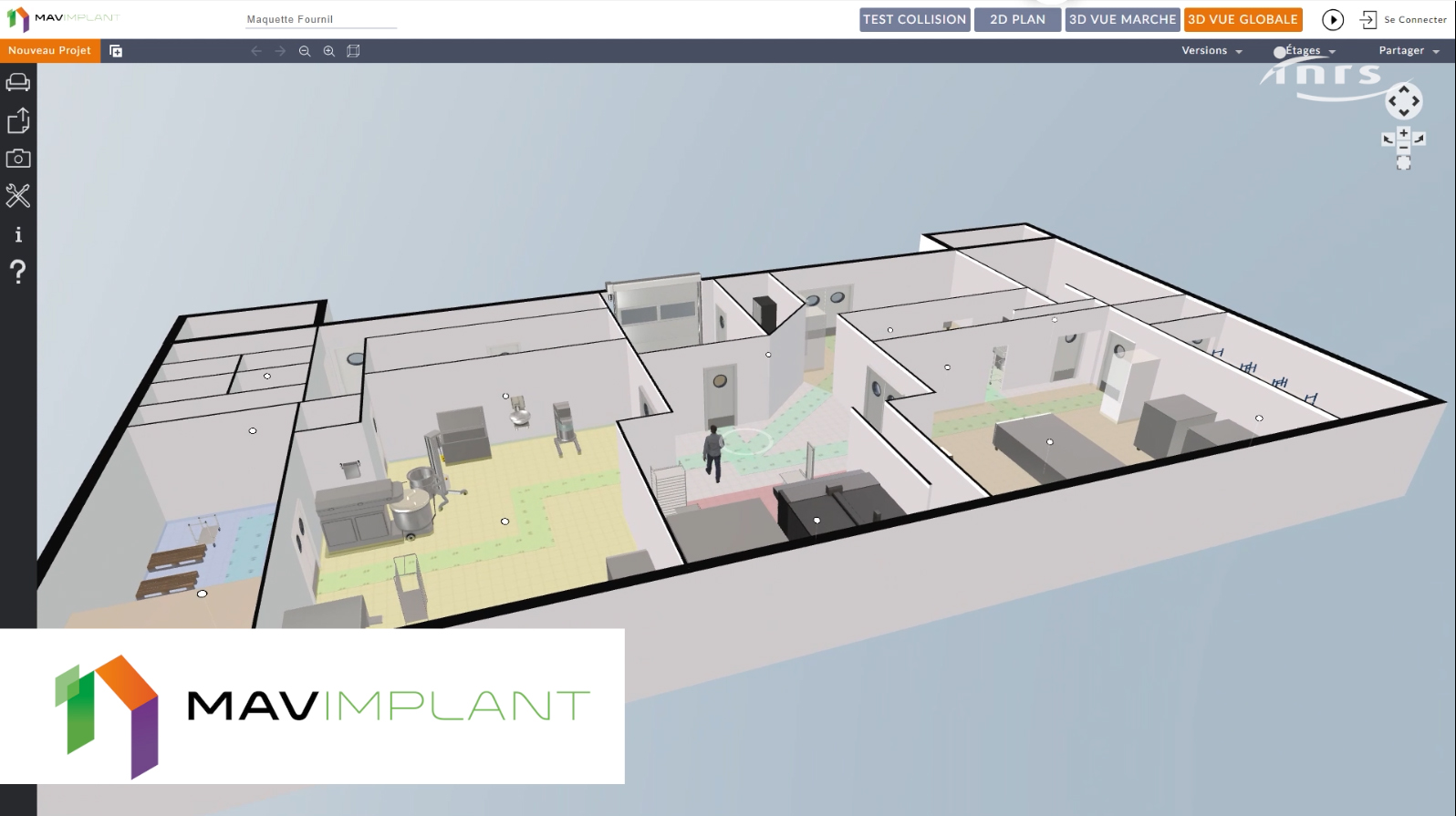
Task: Open the furniture catalog sofa icon
Action: pos(18,83)
